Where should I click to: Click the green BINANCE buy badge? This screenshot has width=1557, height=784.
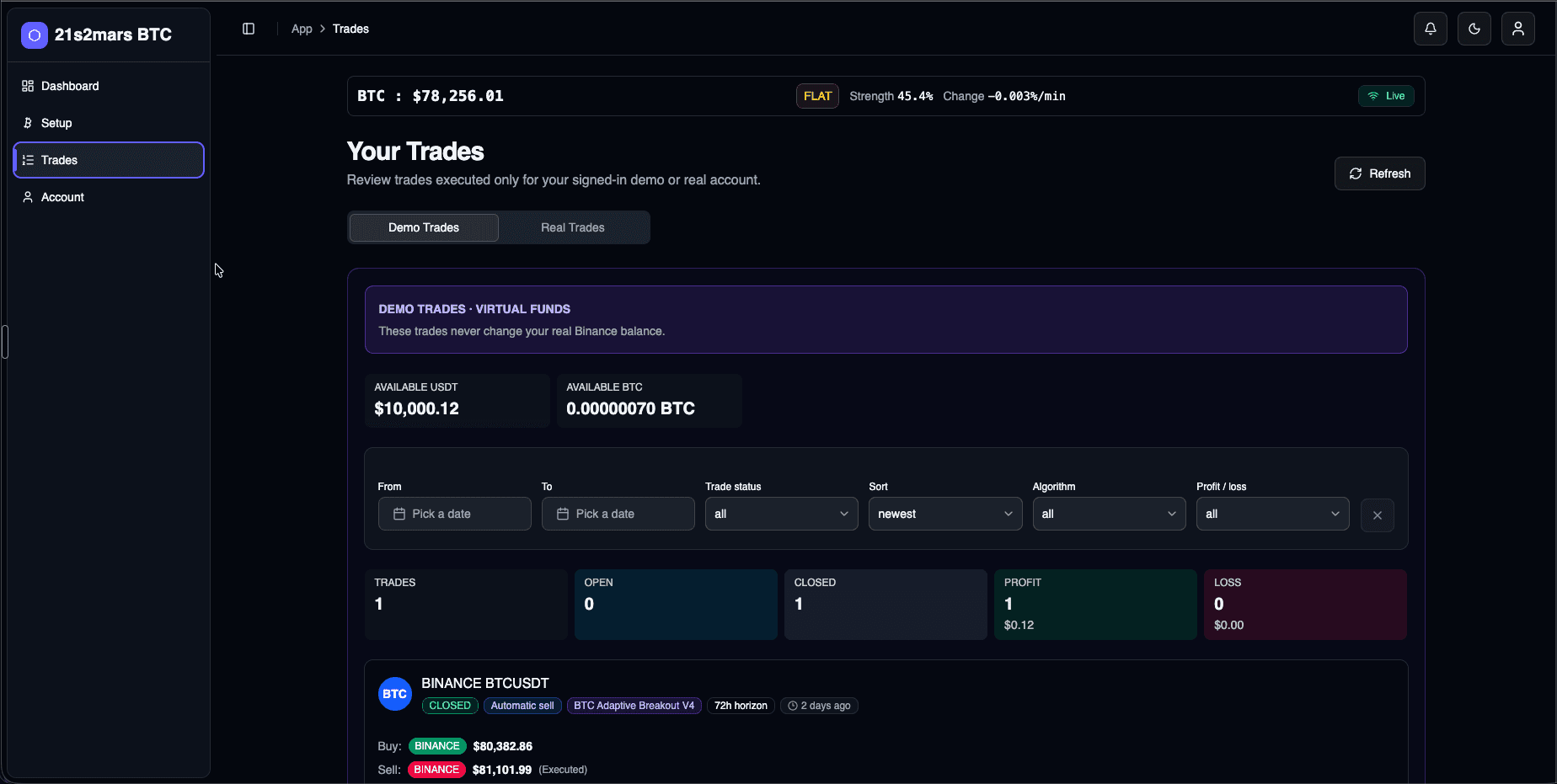[437, 746]
